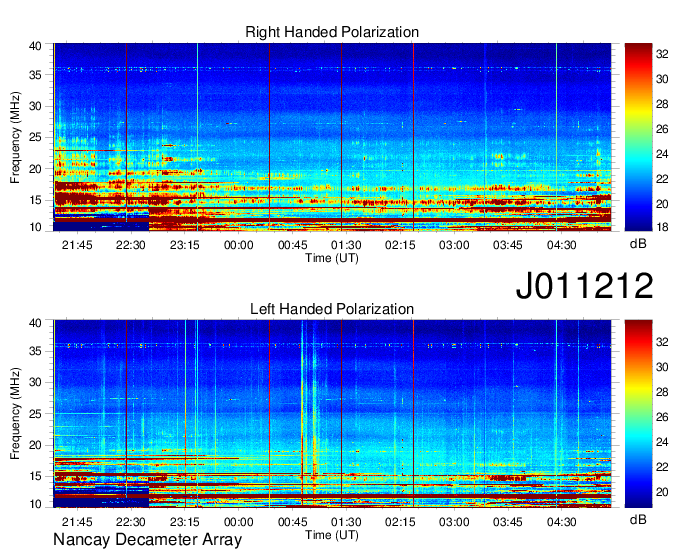Image resolution: width=680 pixels, height=552 pixels.
Task: Click the 30 value on the bottom colorbar
Action: click(662, 367)
